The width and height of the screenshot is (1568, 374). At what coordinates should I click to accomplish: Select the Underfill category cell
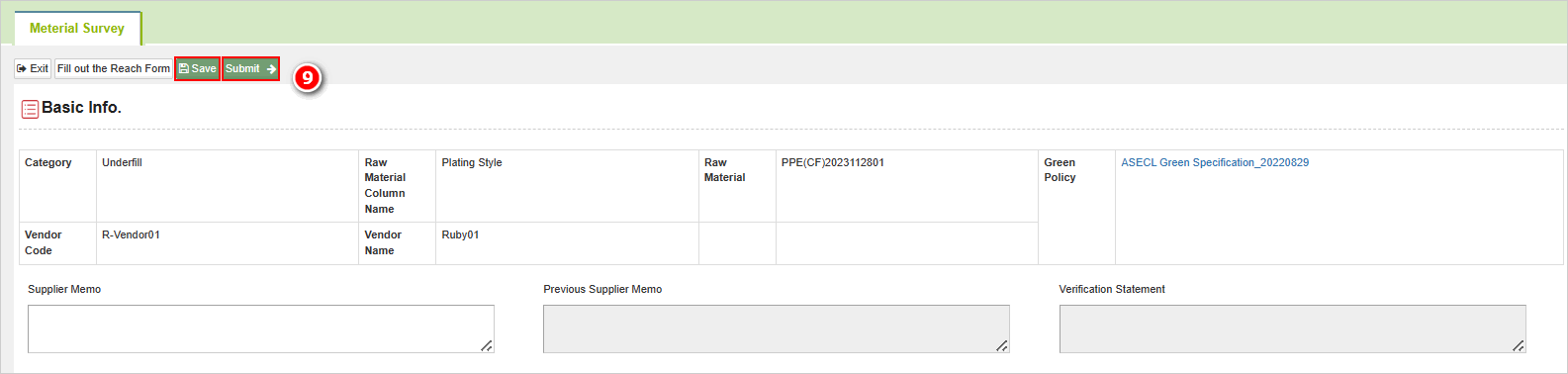coord(228,186)
